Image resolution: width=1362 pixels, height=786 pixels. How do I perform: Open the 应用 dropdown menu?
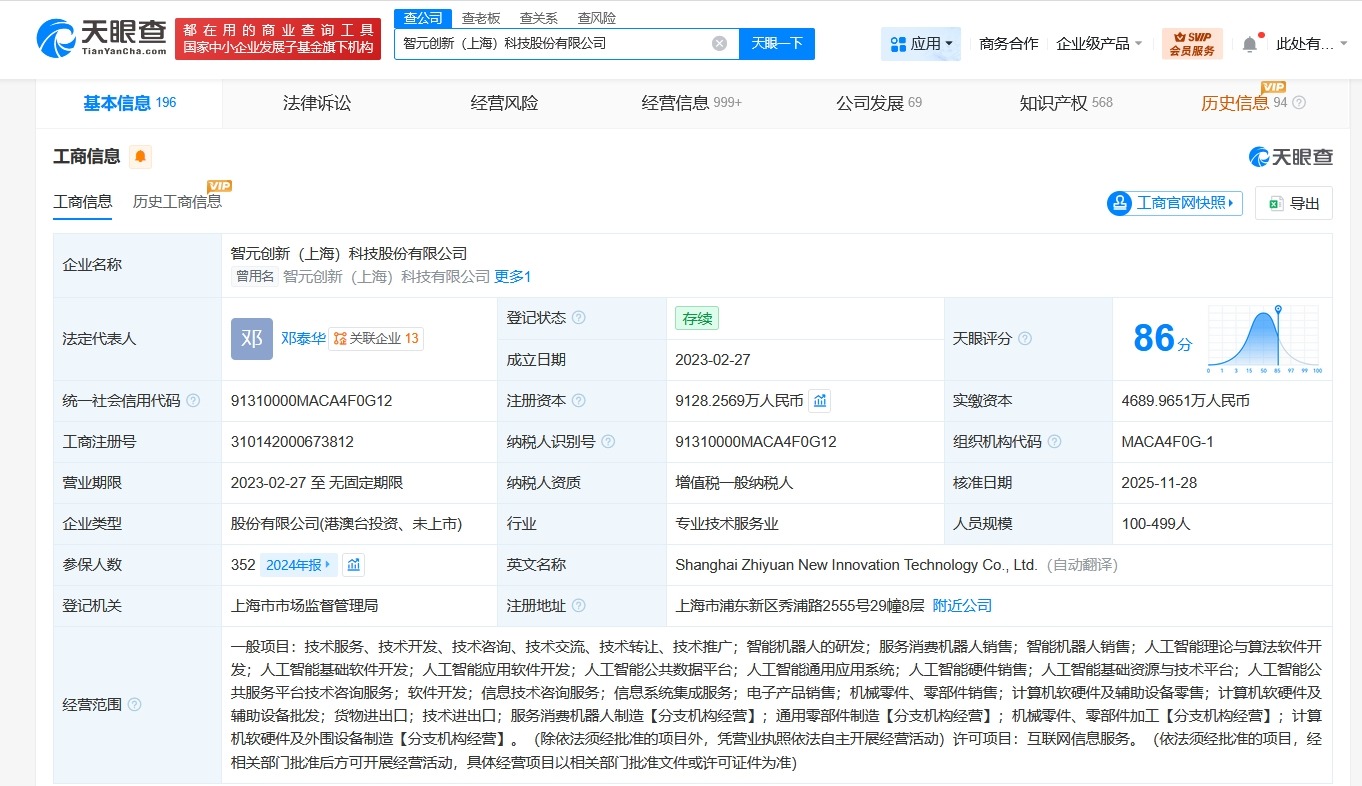(x=920, y=43)
